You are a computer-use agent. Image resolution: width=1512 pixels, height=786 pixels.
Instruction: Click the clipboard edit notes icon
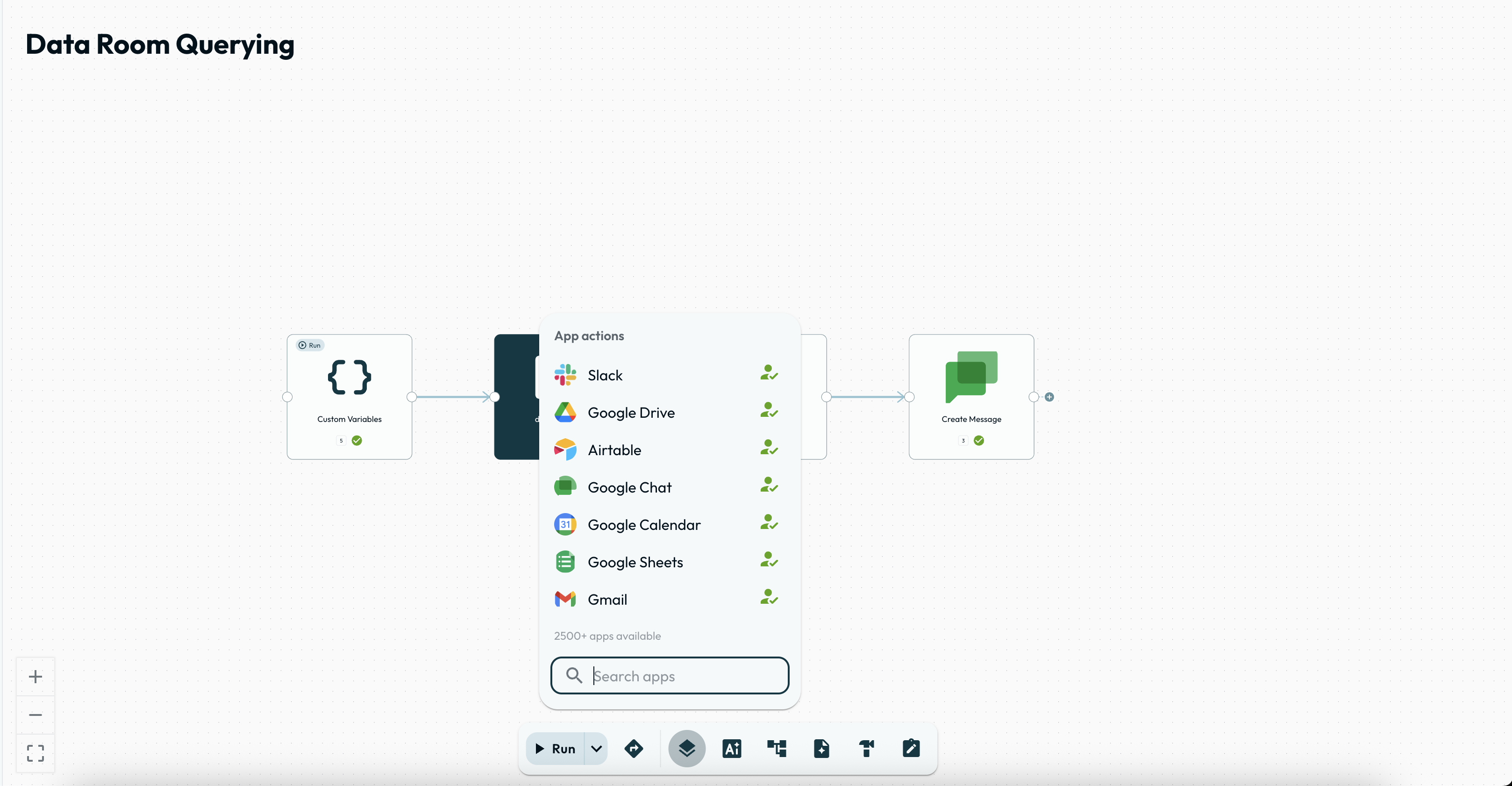coord(911,749)
